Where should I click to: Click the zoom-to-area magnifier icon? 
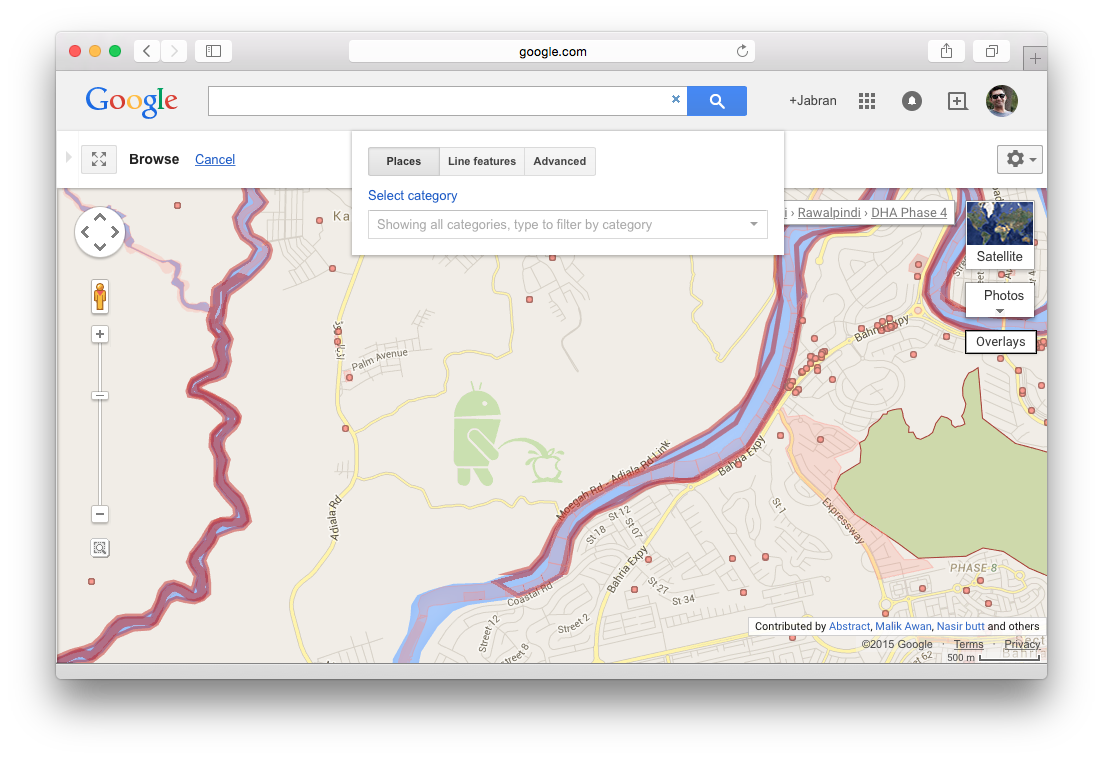tap(100, 548)
